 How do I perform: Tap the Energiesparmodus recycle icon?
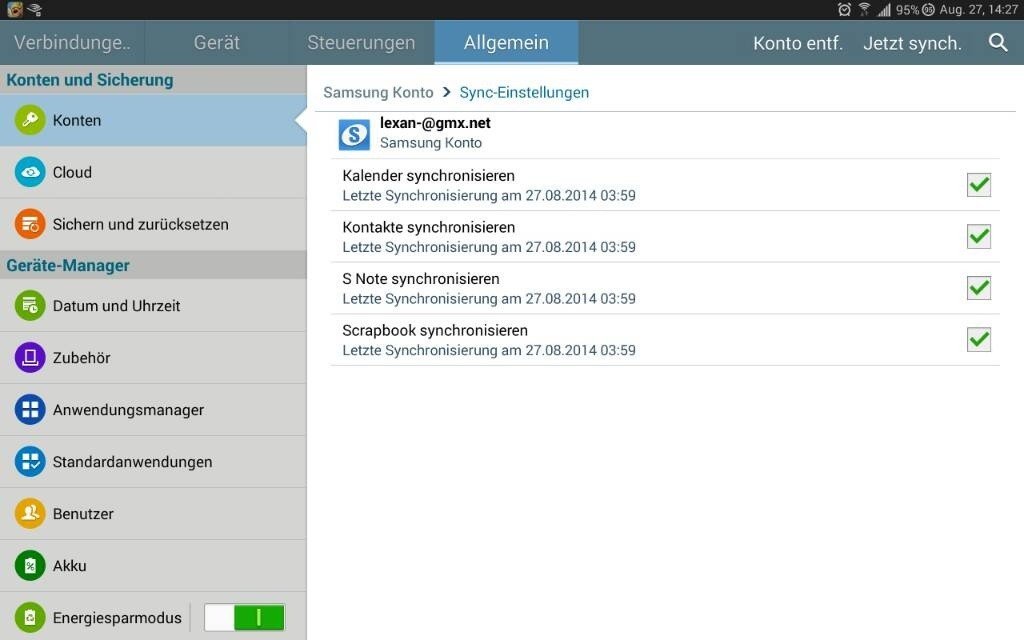(30, 618)
